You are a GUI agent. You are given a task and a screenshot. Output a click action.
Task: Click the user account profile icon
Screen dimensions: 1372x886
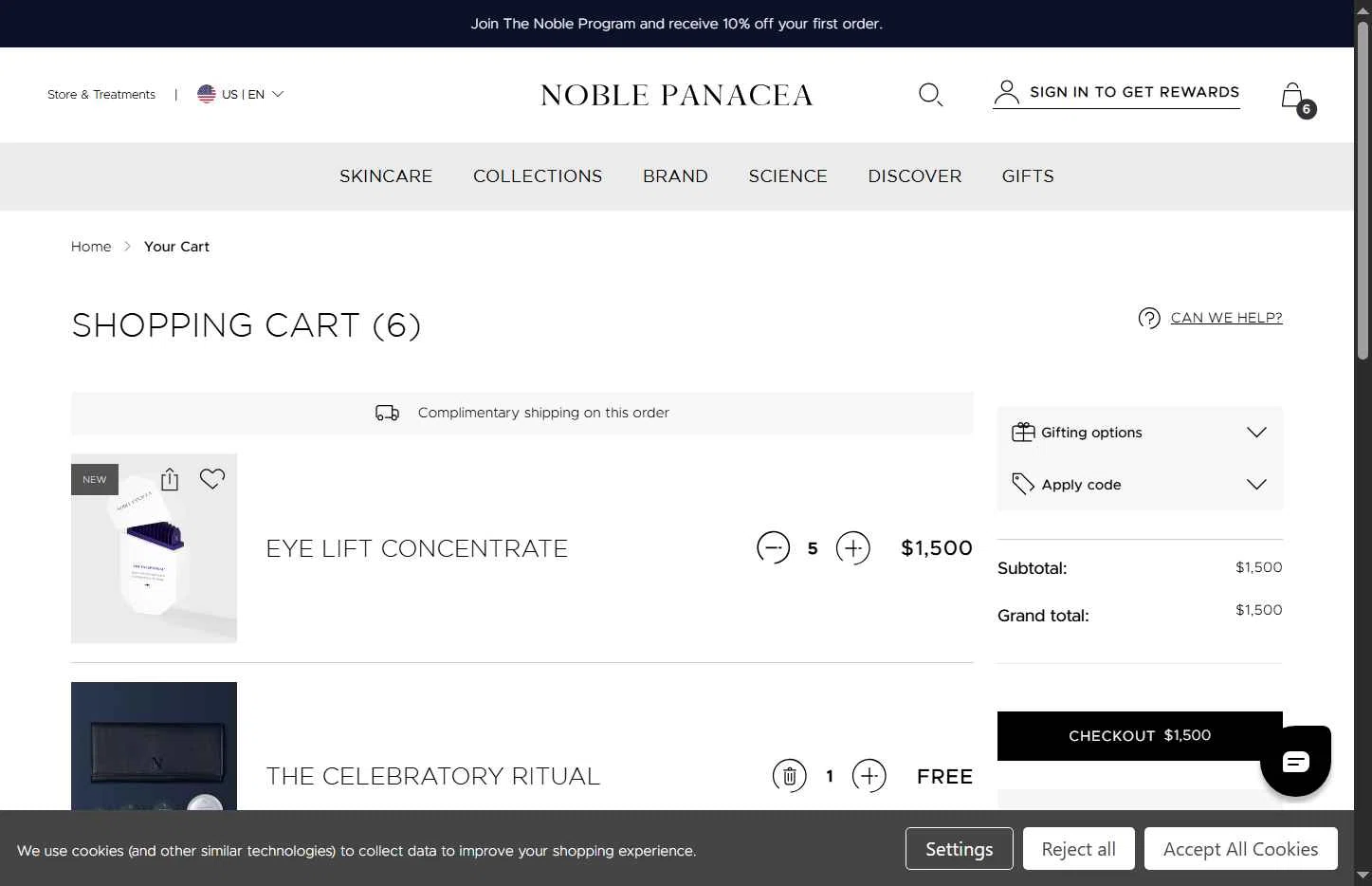1006,92
